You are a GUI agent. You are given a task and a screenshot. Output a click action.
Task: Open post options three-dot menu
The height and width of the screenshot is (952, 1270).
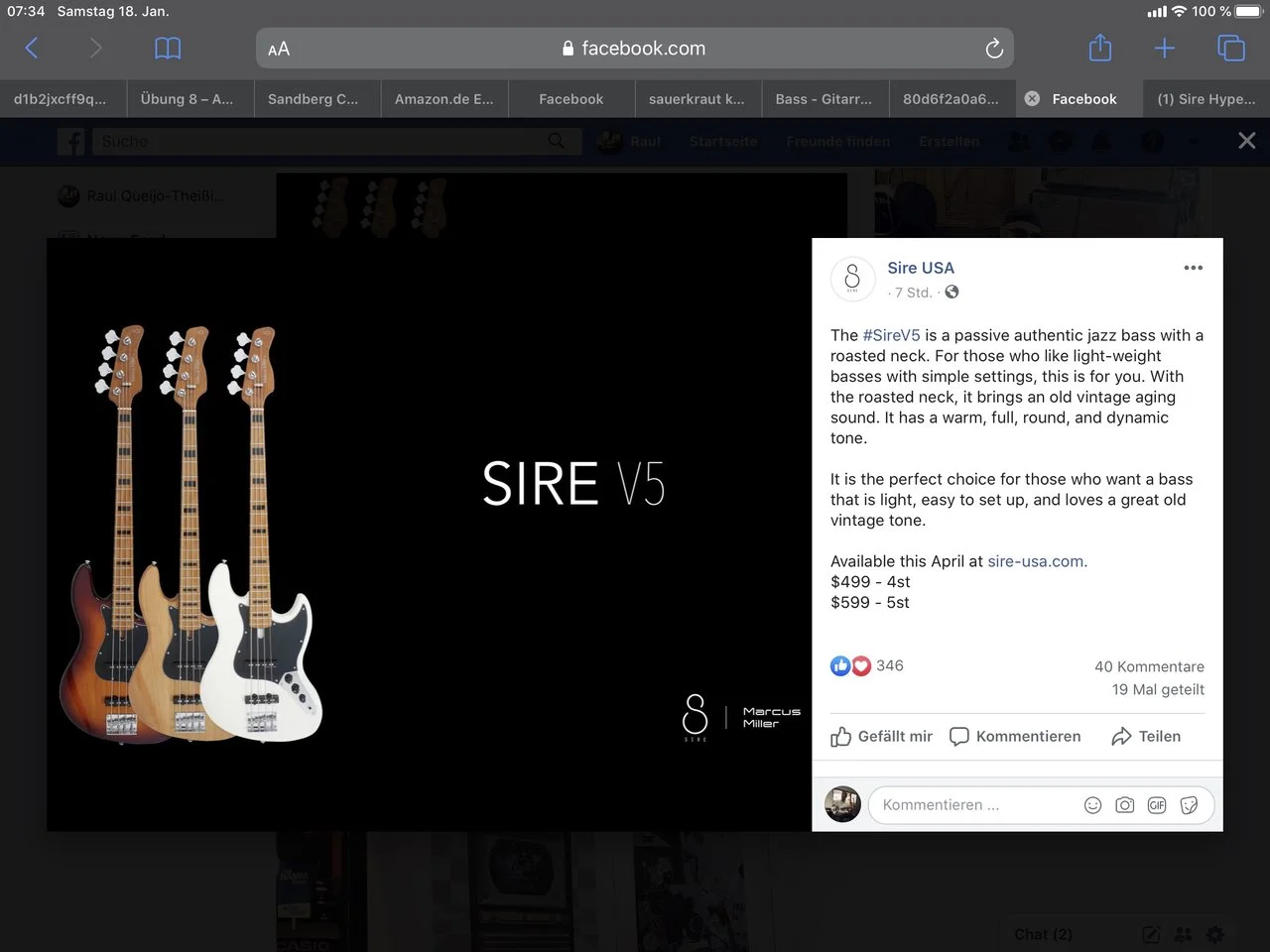tap(1193, 268)
